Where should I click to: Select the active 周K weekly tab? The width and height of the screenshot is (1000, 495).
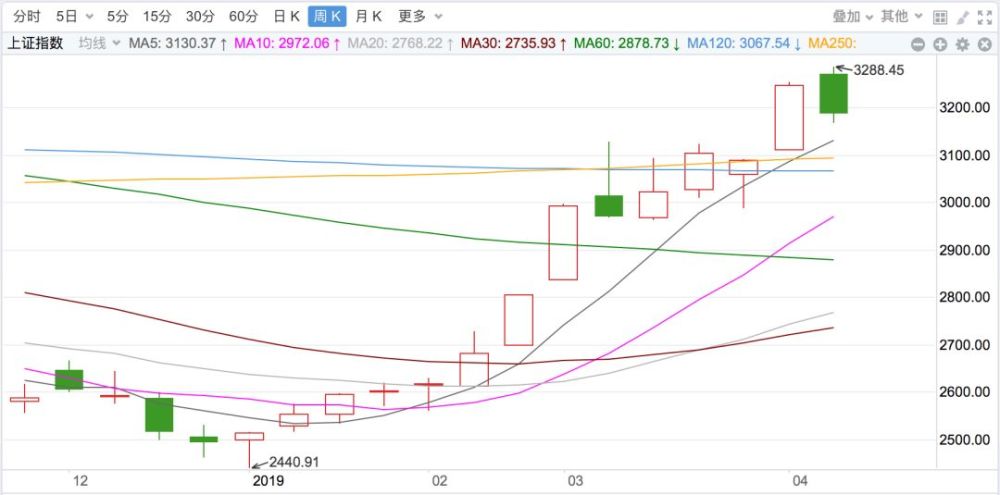click(327, 17)
